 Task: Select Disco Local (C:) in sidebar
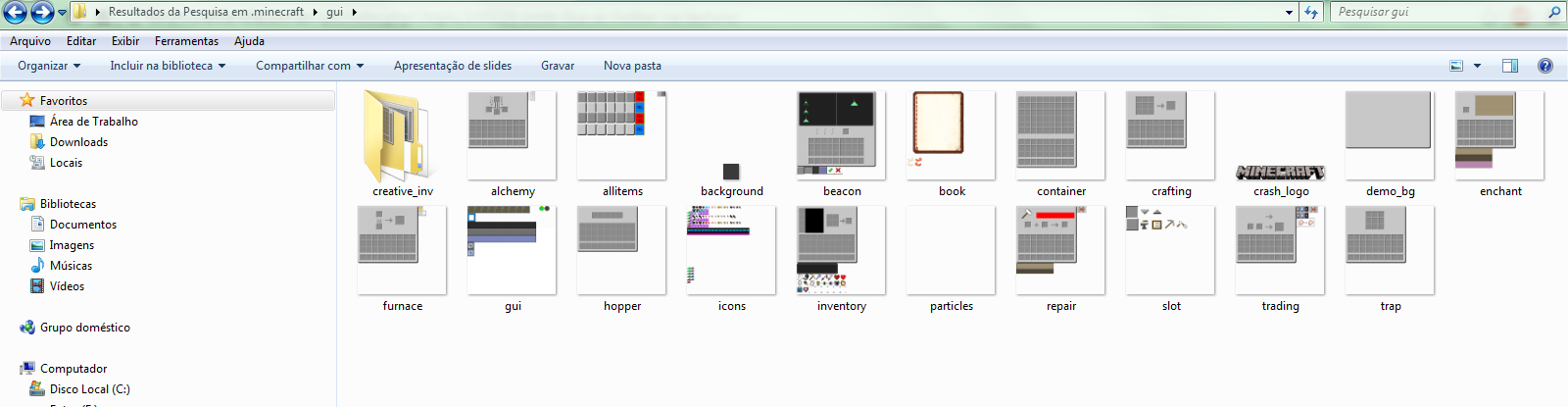pyautogui.click(x=89, y=389)
